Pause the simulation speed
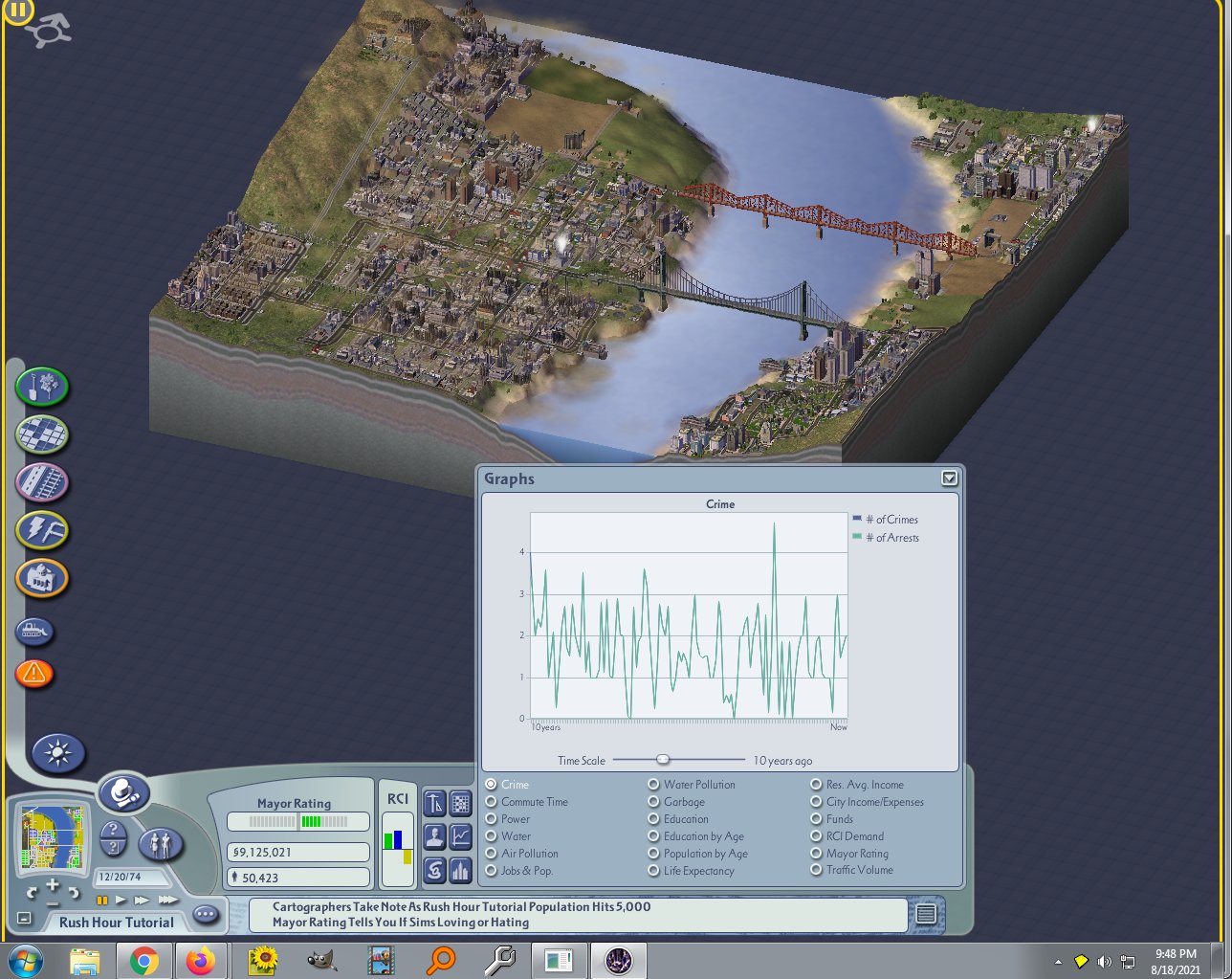 coord(102,901)
